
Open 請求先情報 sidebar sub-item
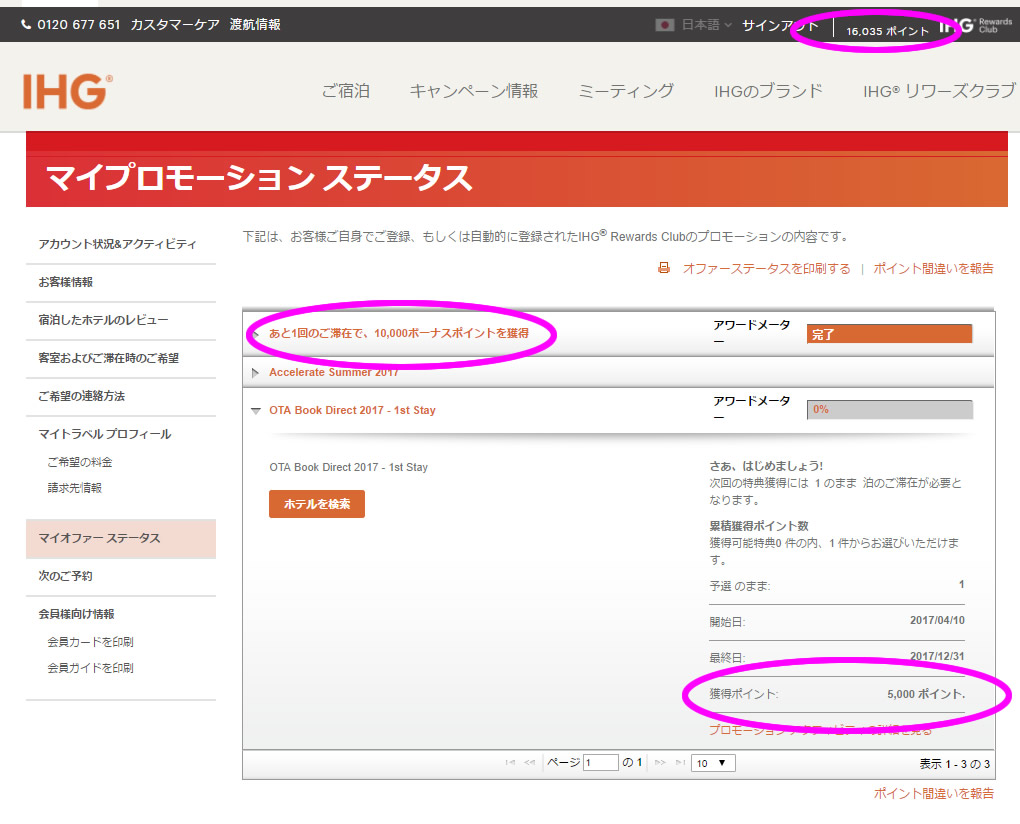pos(74,488)
